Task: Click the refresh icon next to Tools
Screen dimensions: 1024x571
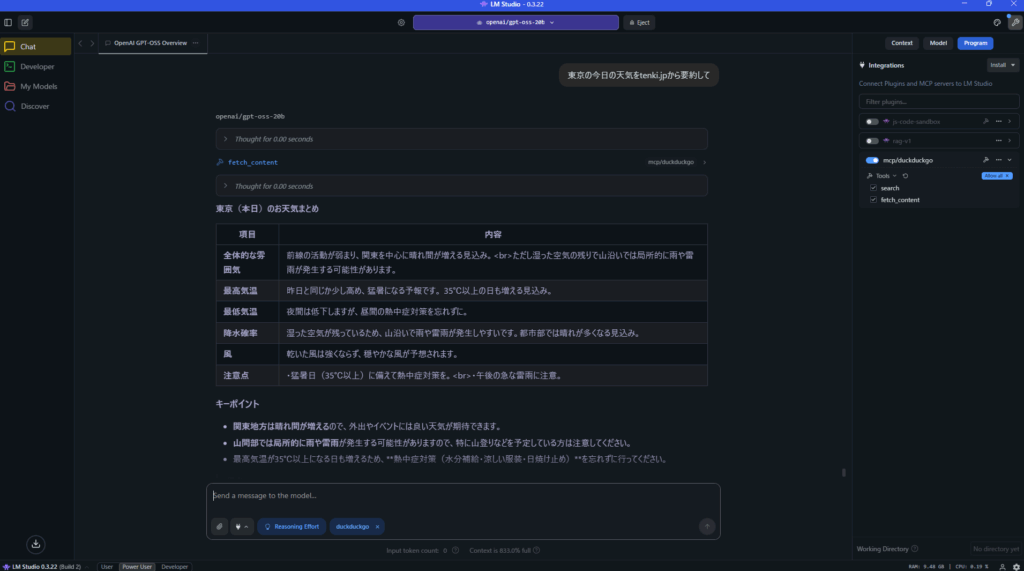Action: click(x=905, y=176)
